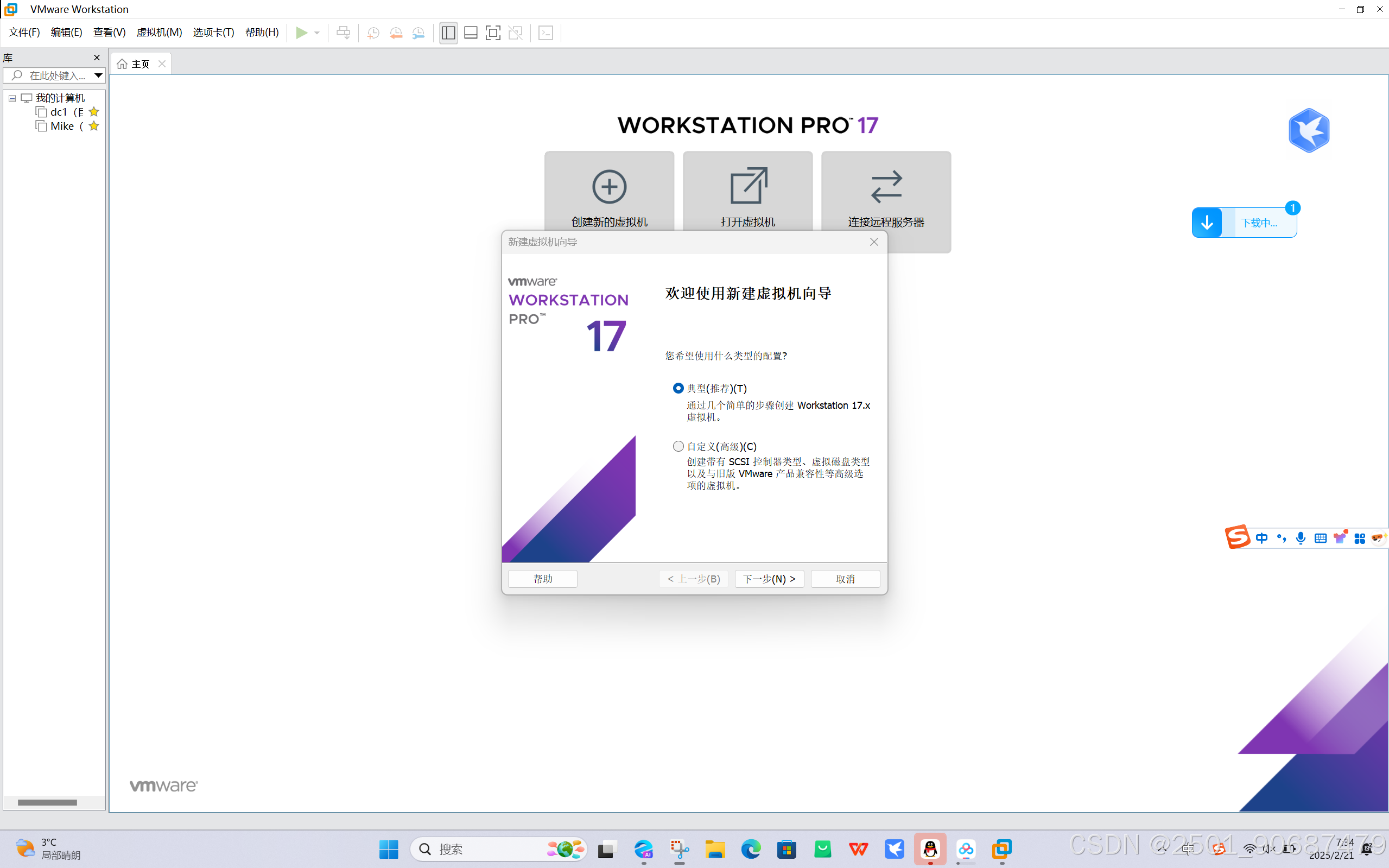This screenshot has height=868, width=1389.
Task: Click library panel horizontal scrollbar
Action: (x=47, y=802)
